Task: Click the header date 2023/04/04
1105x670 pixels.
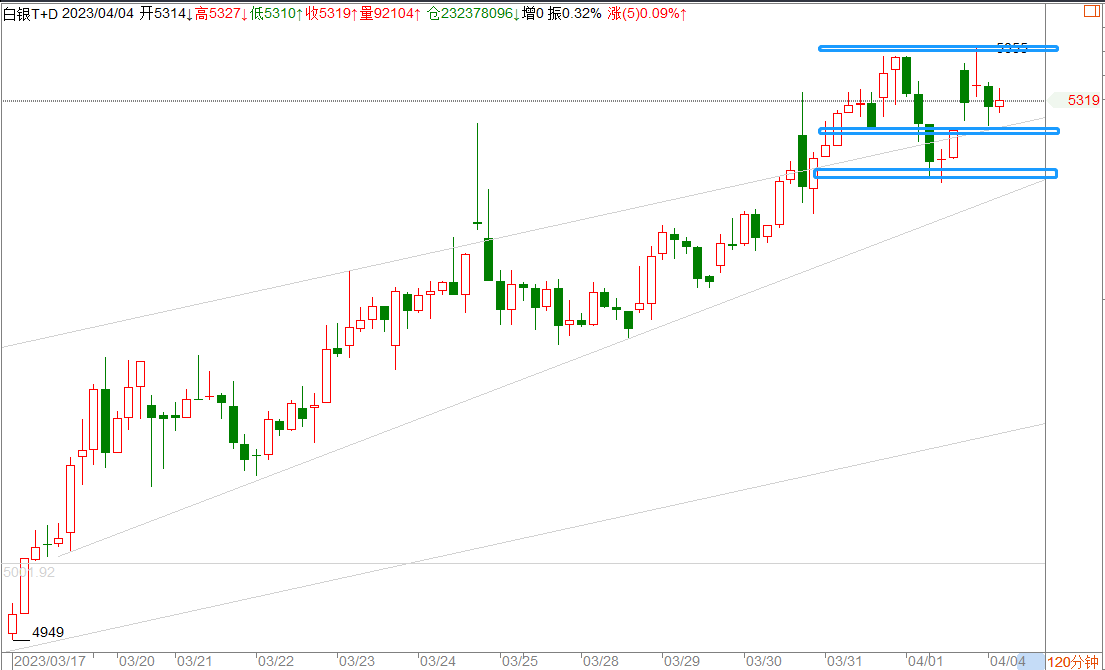Action: 97,13
